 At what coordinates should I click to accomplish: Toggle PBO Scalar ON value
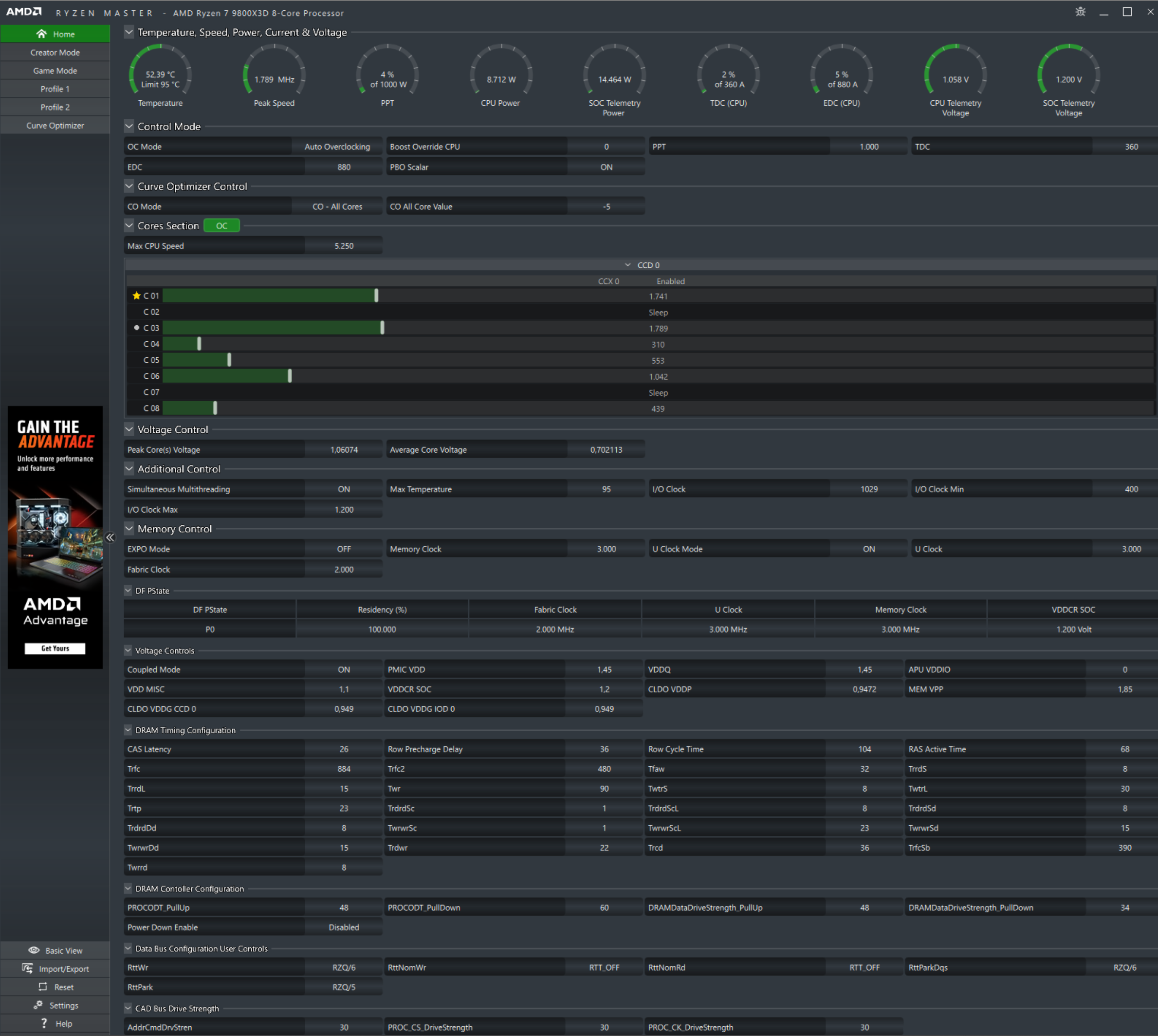tap(606, 167)
